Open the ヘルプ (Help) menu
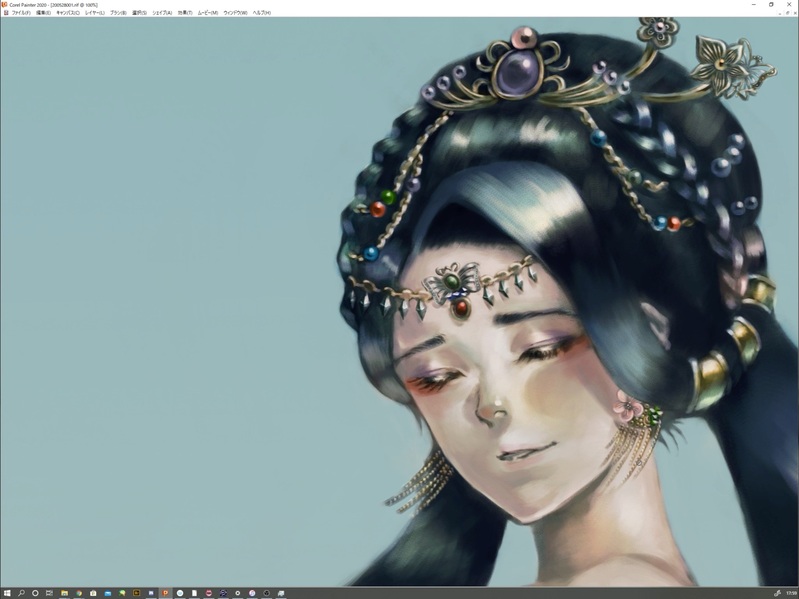This screenshot has width=799, height=599. click(x=262, y=13)
